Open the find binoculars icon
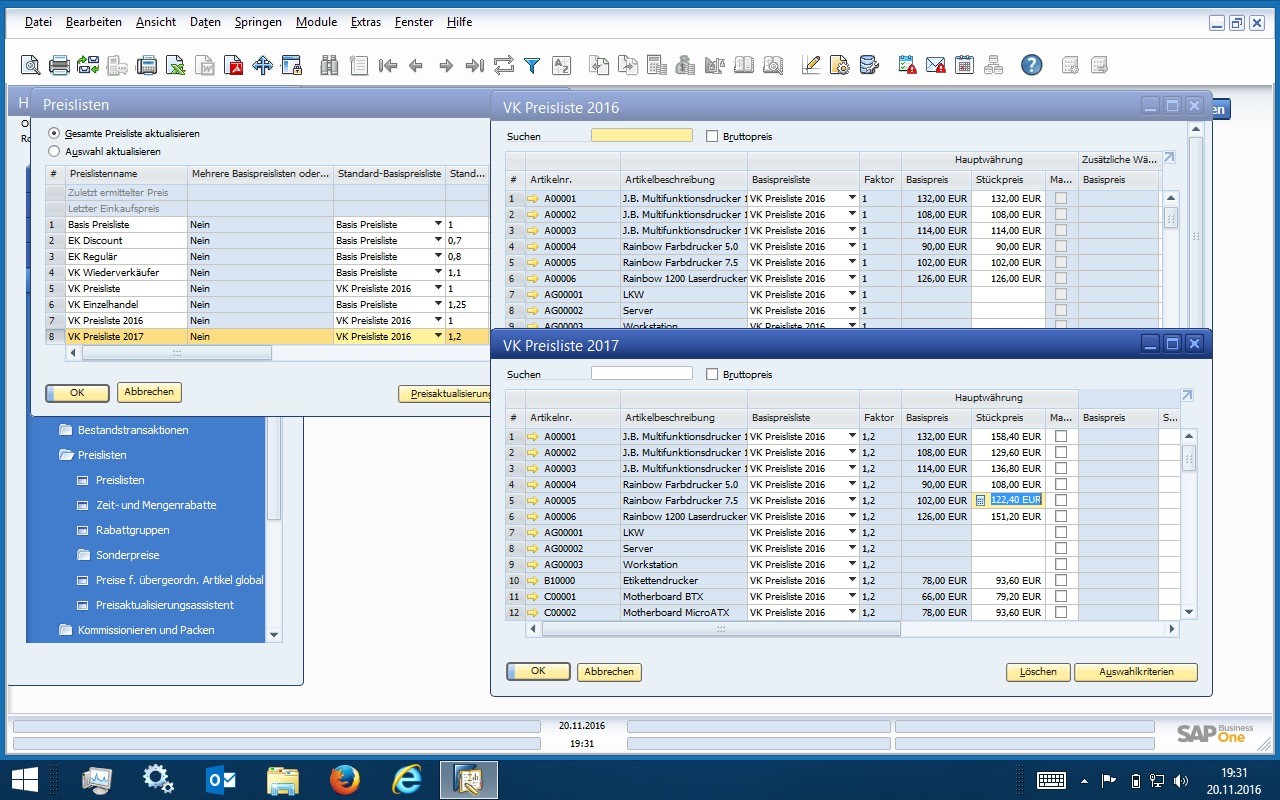Viewport: 1280px width, 800px height. [329, 66]
